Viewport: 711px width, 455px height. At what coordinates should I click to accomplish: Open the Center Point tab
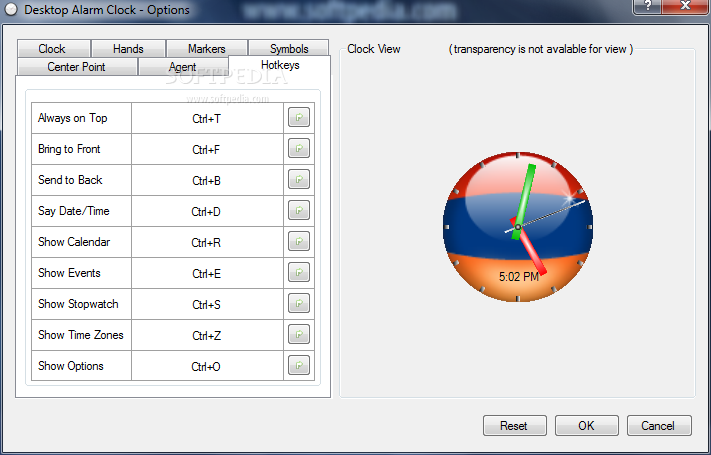coord(77,67)
